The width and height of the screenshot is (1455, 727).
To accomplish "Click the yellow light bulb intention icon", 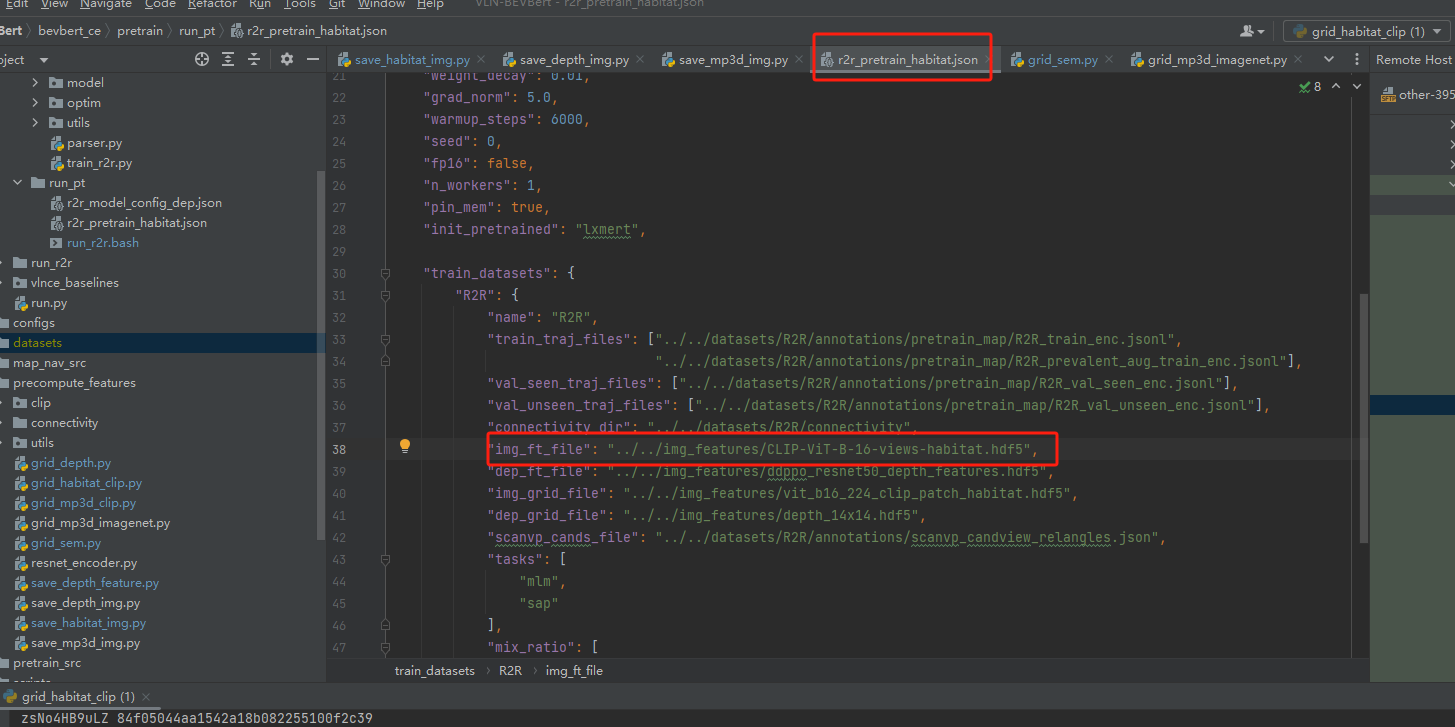I will coord(404,447).
